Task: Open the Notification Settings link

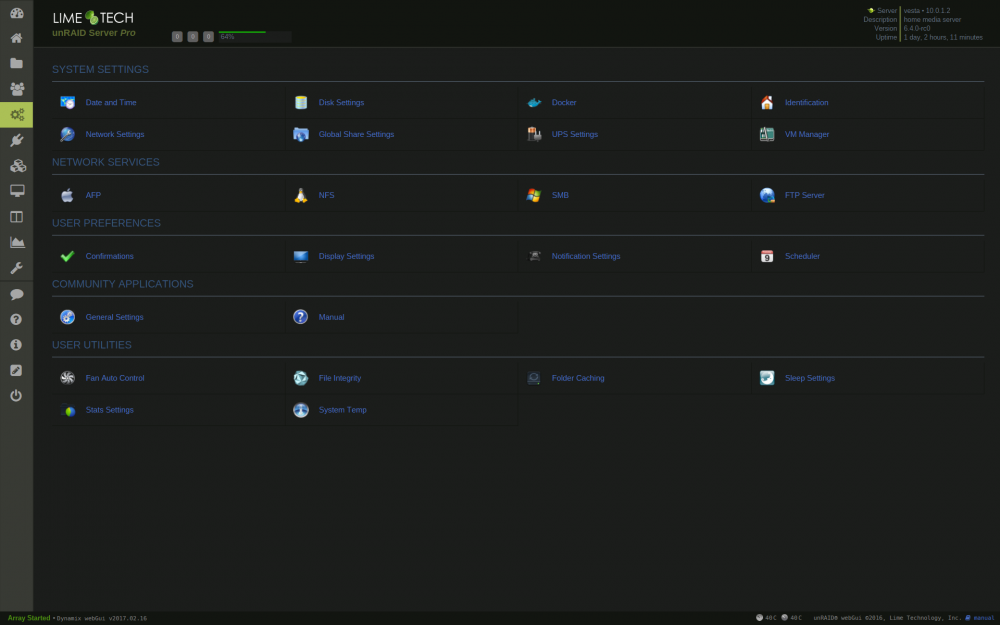Action: coord(585,256)
